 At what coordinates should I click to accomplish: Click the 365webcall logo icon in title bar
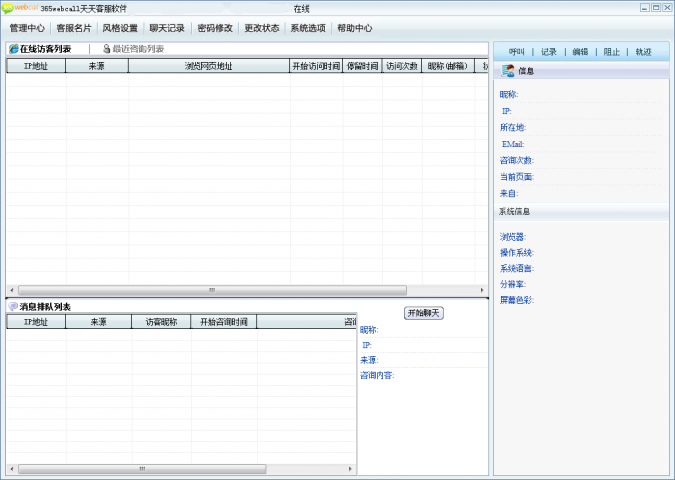(x=19, y=8)
